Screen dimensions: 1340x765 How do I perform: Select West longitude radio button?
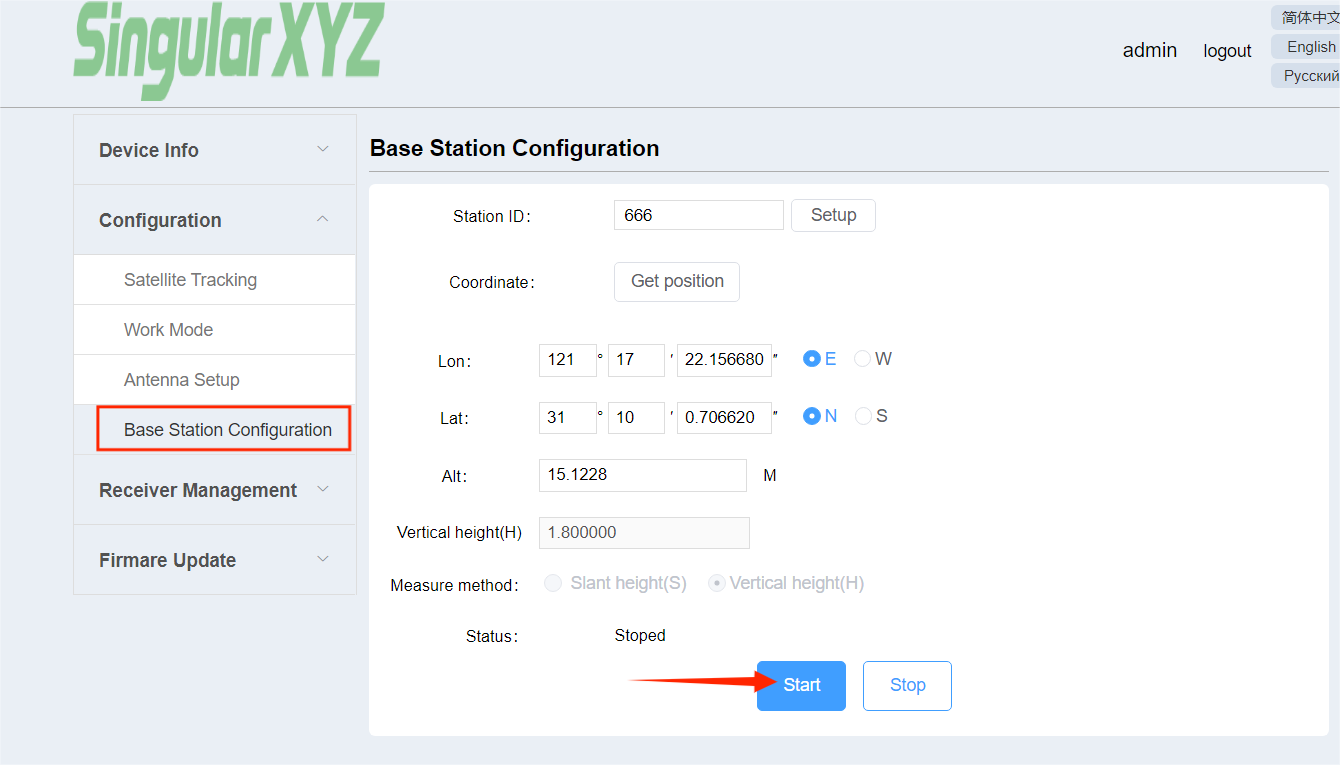(862, 359)
